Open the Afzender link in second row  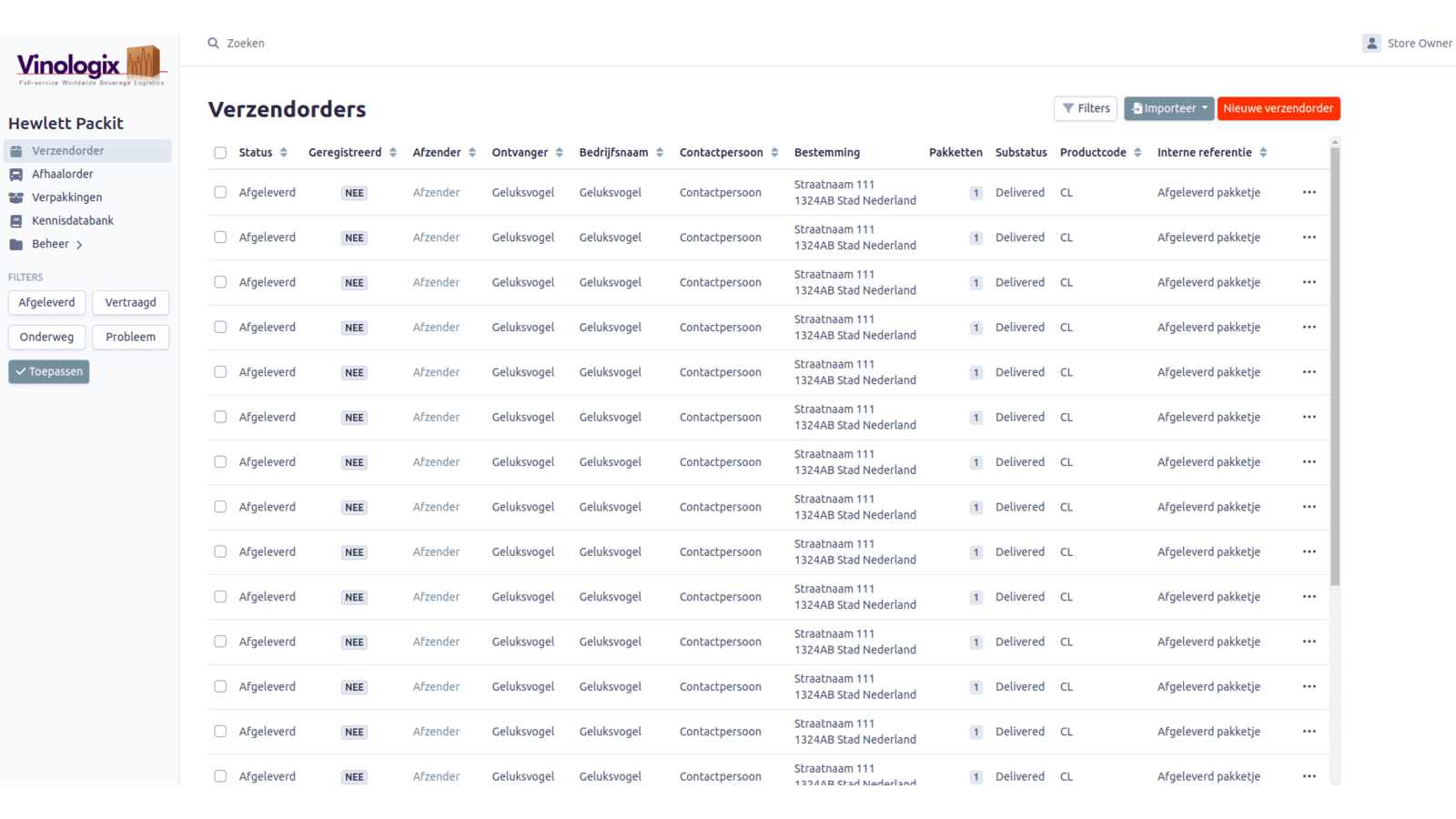(x=436, y=238)
